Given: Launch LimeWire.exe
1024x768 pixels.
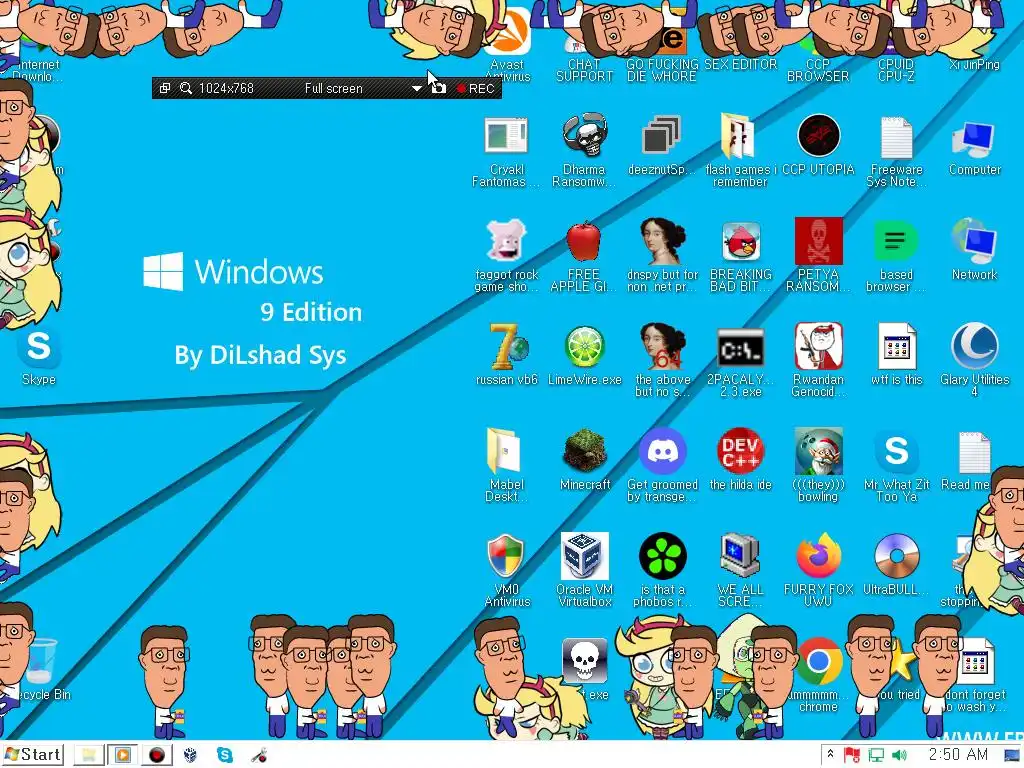Looking at the screenshot, I should tap(584, 347).
